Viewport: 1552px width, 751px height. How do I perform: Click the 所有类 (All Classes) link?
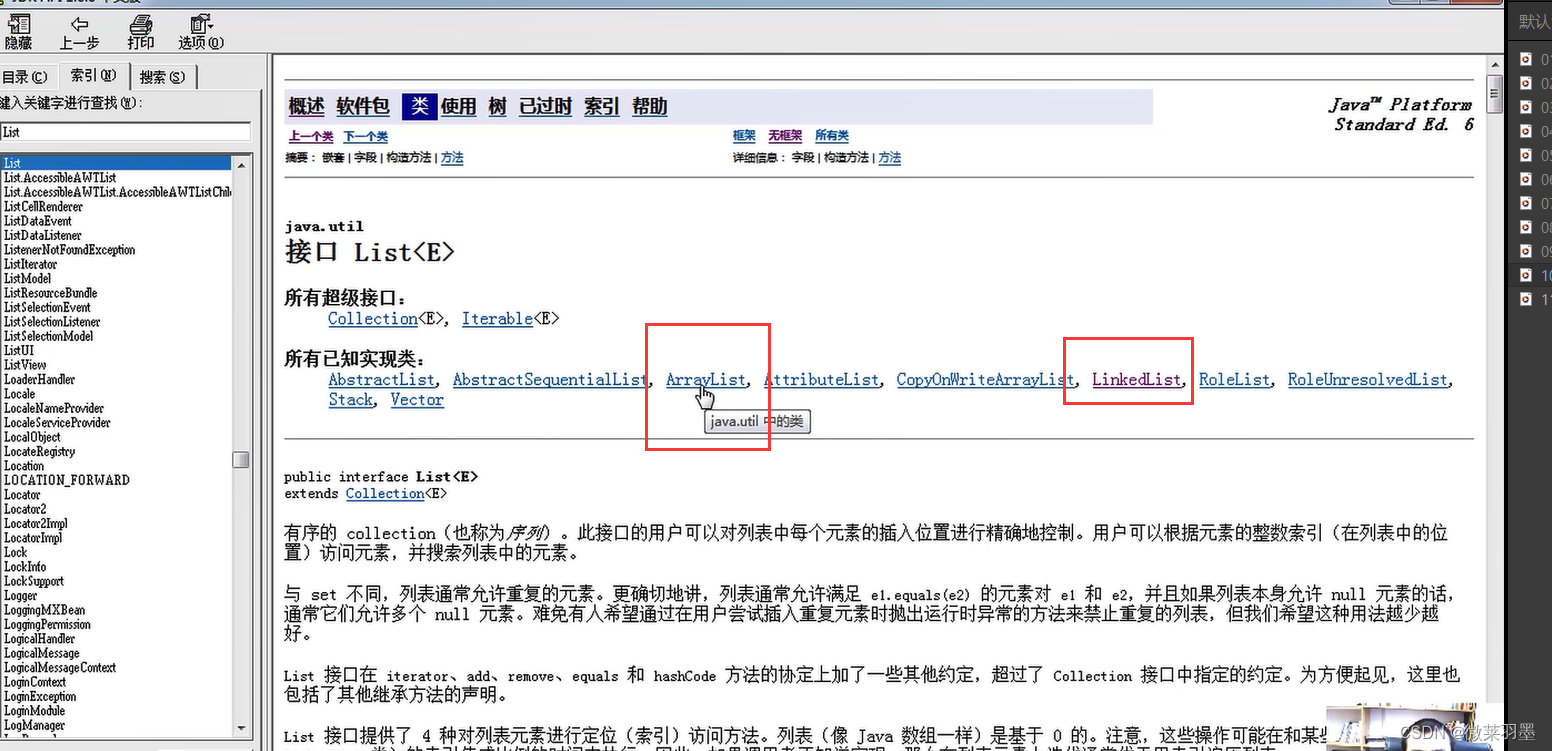pos(832,136)
